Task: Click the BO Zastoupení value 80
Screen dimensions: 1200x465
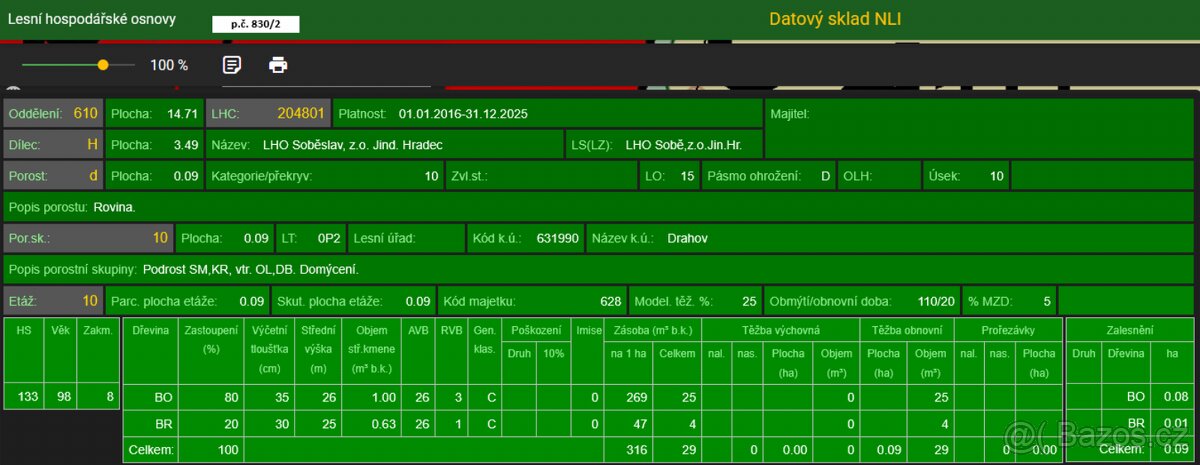Action: click(x=231, y=397)
